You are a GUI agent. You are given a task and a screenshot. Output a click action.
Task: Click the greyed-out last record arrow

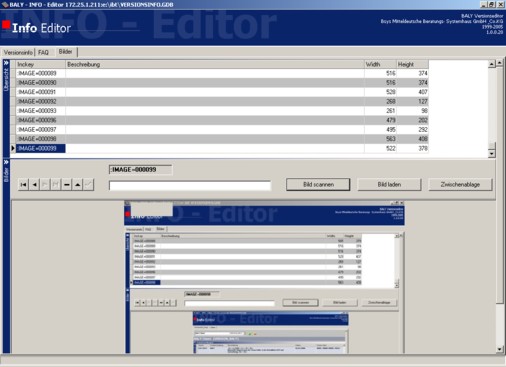pos(56,184)
